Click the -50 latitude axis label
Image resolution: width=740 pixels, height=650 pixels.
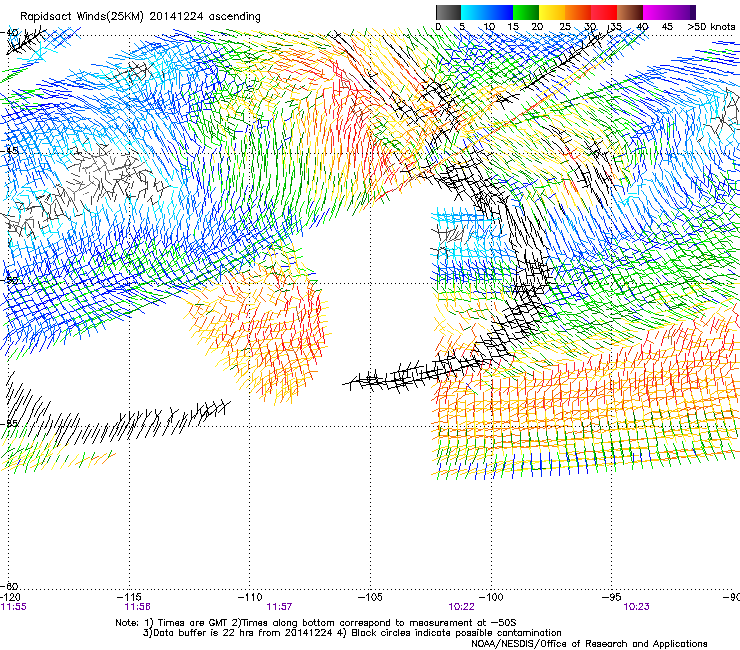[9, 279]
